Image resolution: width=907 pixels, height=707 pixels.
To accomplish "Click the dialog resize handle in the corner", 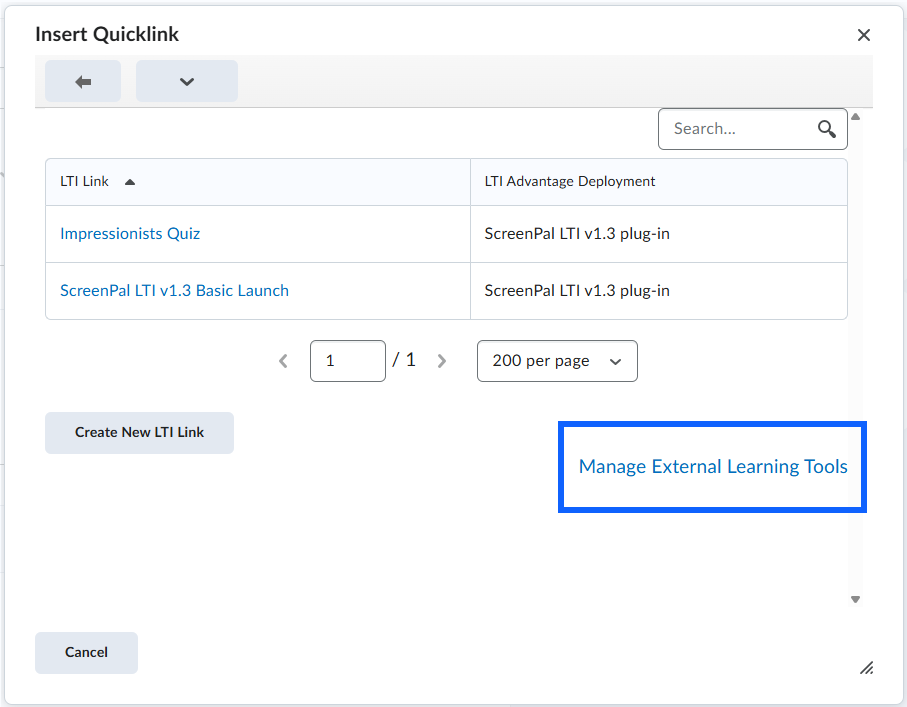I will coord(866,668).
